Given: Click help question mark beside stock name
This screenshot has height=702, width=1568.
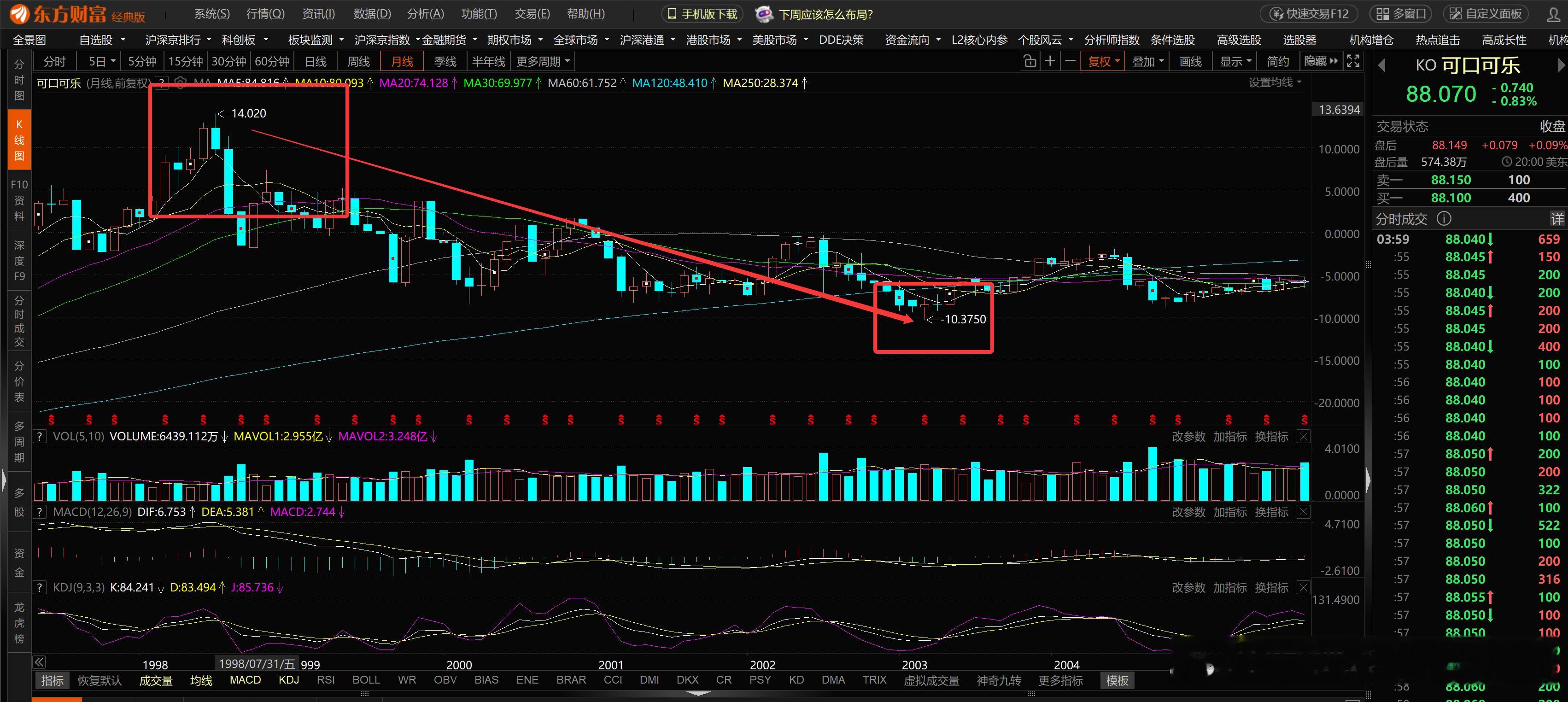Looking at the screenshot, I should [x=162, y=83].
